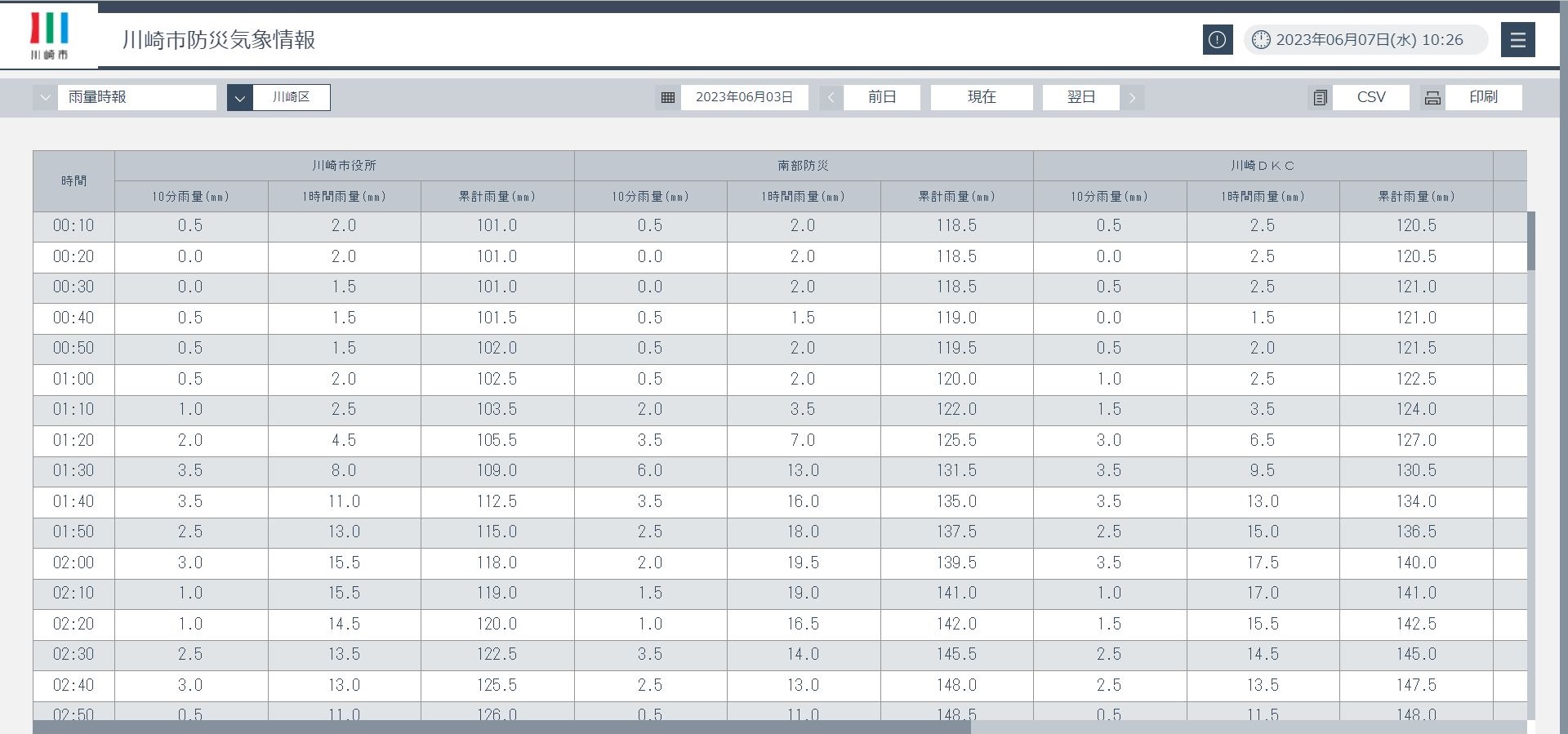Click the printer icon

(x=1432, y=97)
